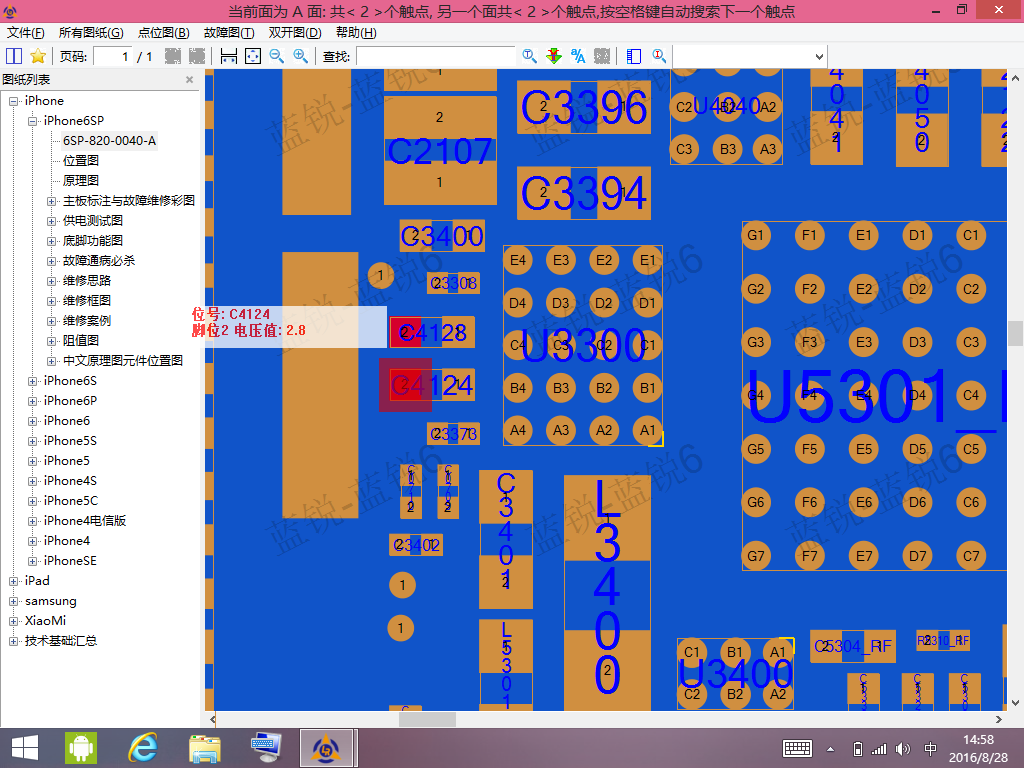The width and height of the screenshot is (1024, 768).
Task: Click the green down-arrow toolbar icon
Action: point(554,57)
